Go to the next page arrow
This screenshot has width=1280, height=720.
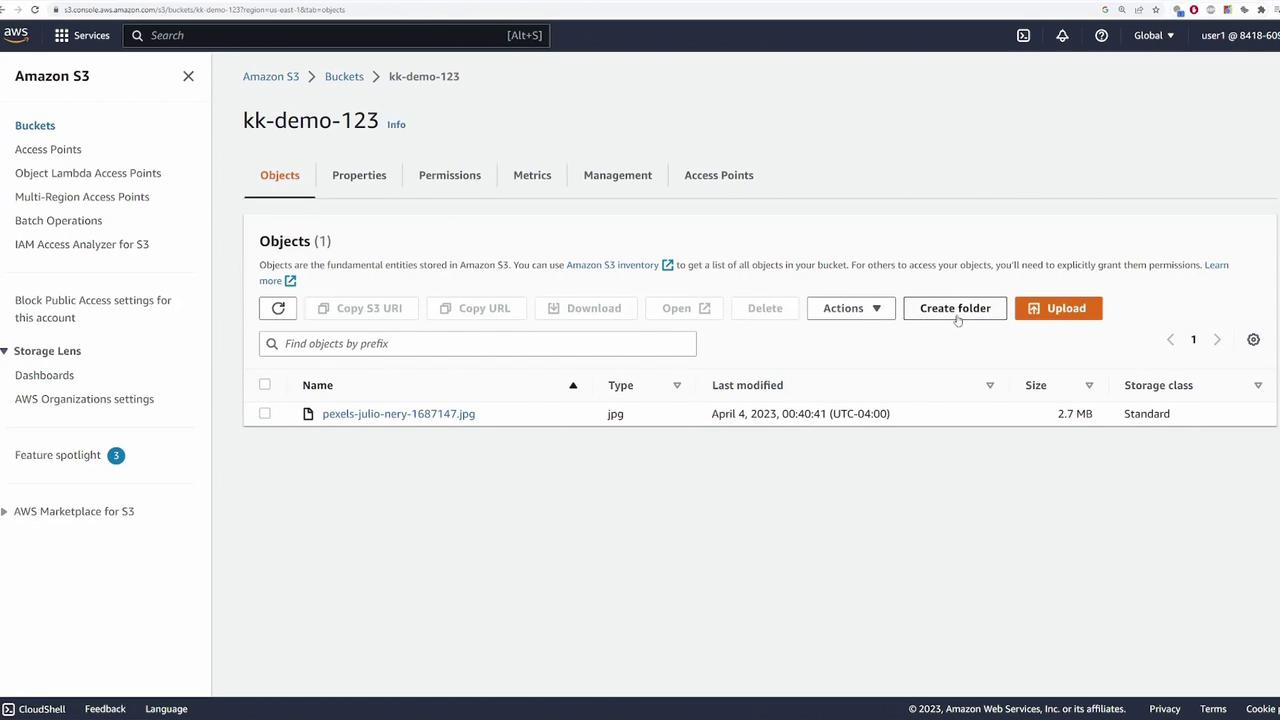tap(1217, 340)
